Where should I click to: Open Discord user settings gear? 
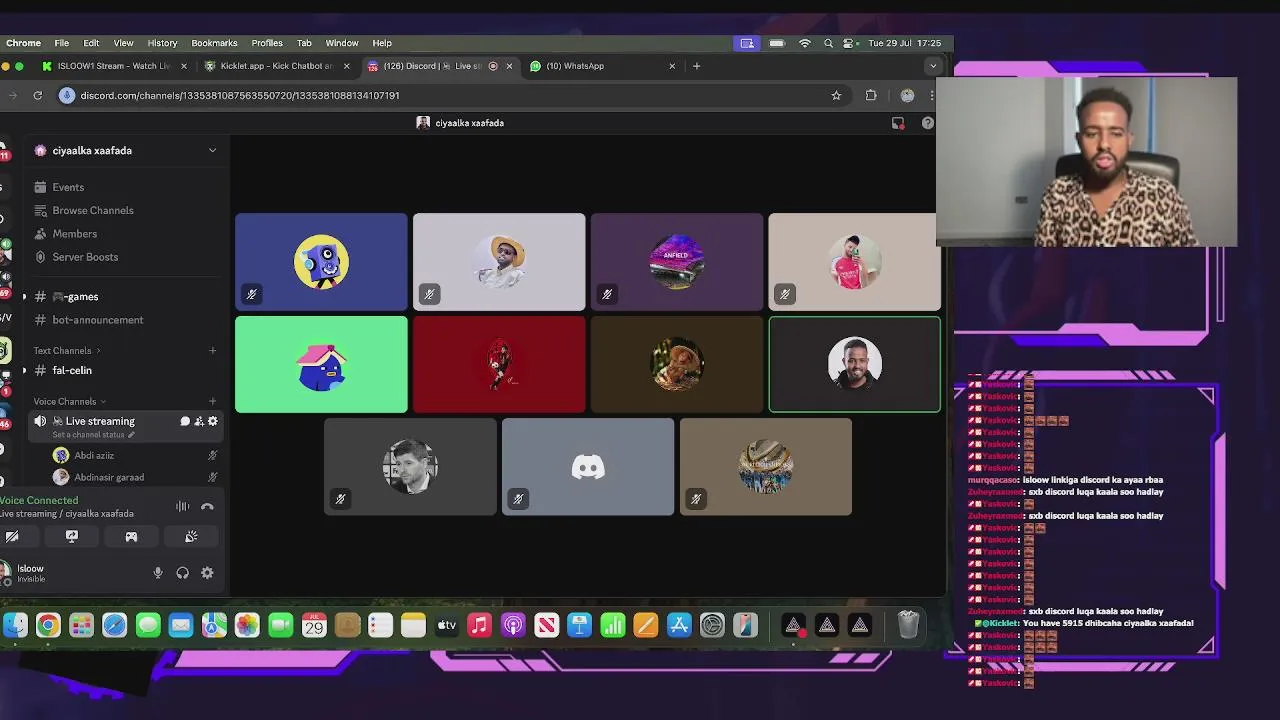coord(207,573)
